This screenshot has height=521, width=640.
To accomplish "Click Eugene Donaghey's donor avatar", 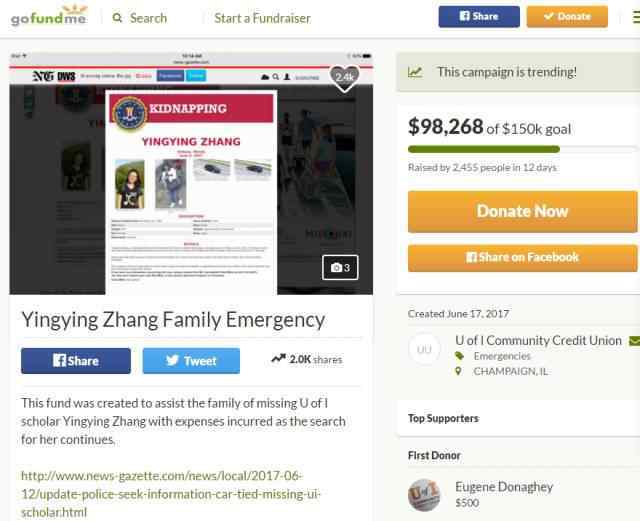I will [x=424, y=495].
